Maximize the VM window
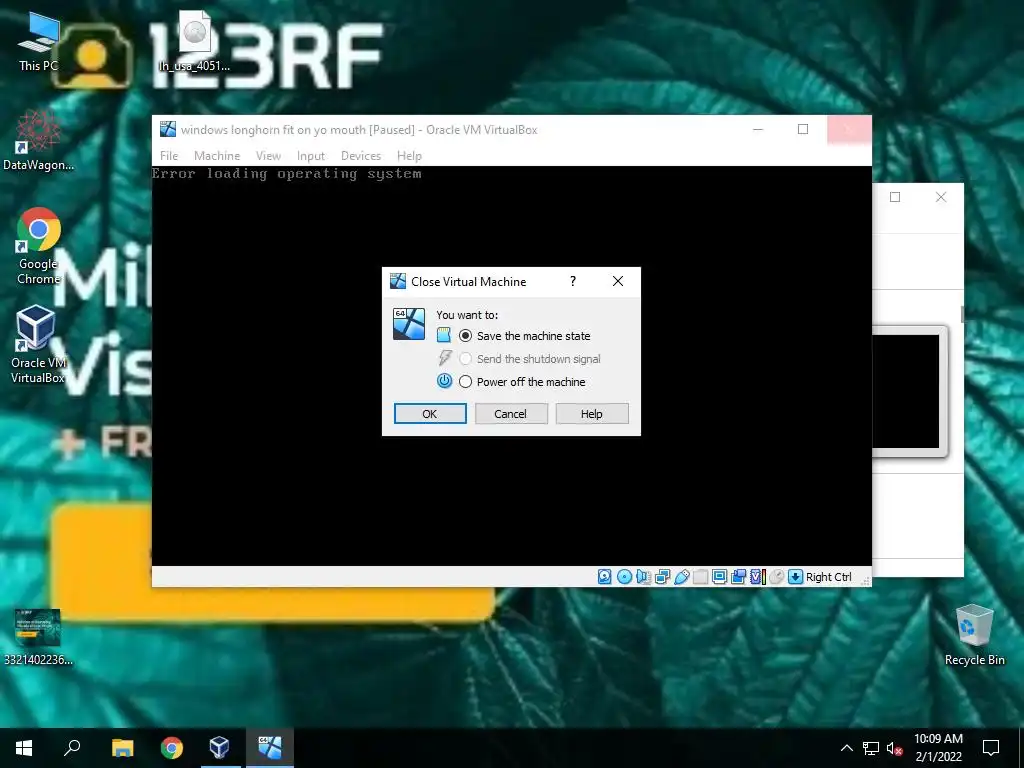1024x768 pixels. (x=803, y=129)
